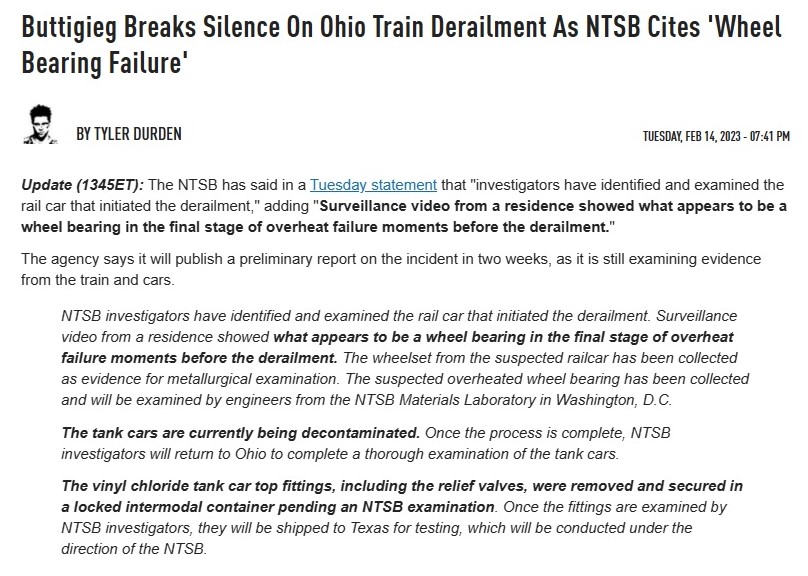Click bold "The vinyl chloride tank car top fittings"
The image size is (808, 576).
coord(199,486)
